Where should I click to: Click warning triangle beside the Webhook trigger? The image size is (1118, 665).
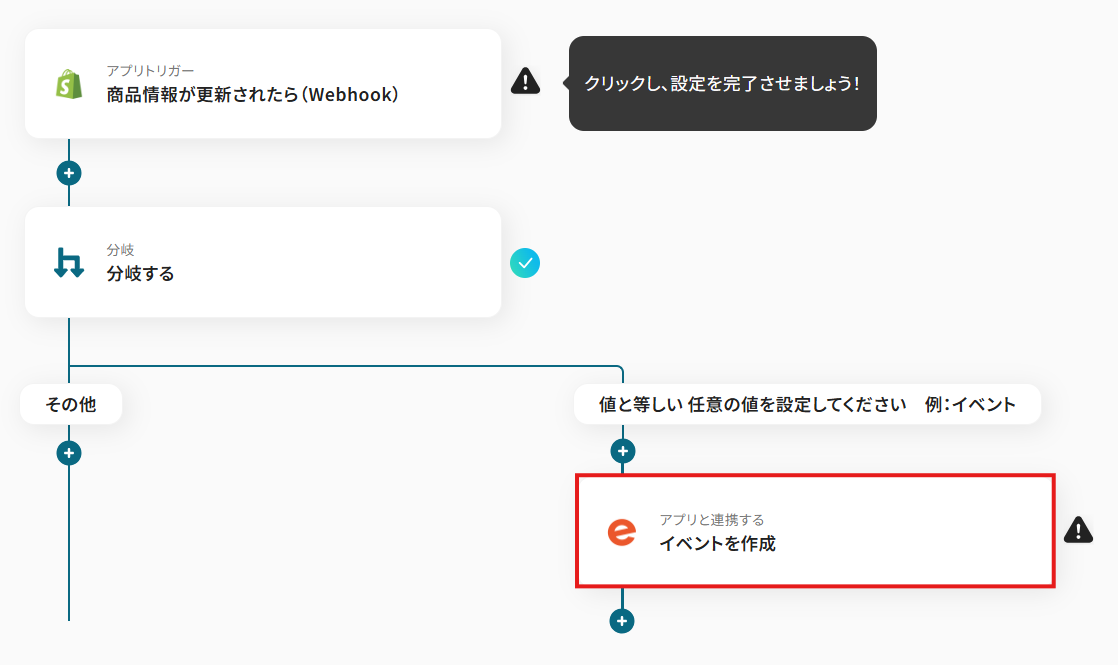(x=525, y=82)
